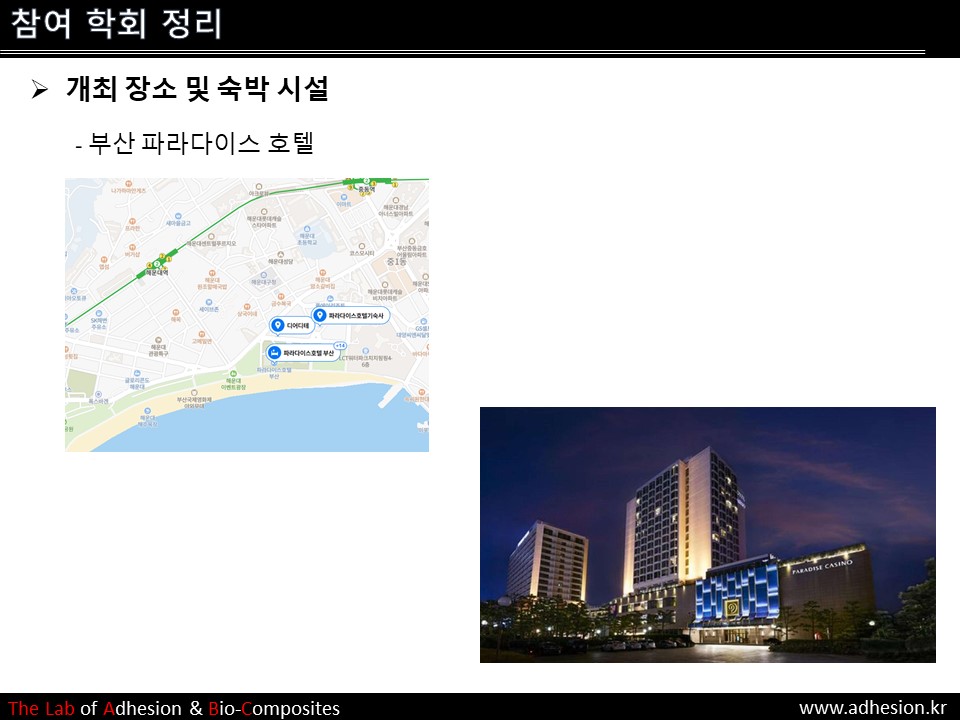Screen dimensions: 960x720
Task: Click the 해운대구청 map marker
Action: [263, 276]
